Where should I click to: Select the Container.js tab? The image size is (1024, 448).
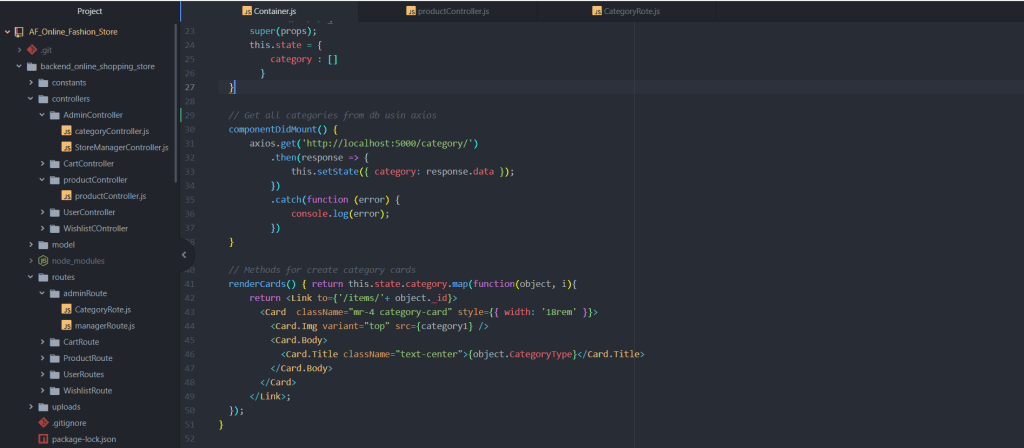coord(269,11)
